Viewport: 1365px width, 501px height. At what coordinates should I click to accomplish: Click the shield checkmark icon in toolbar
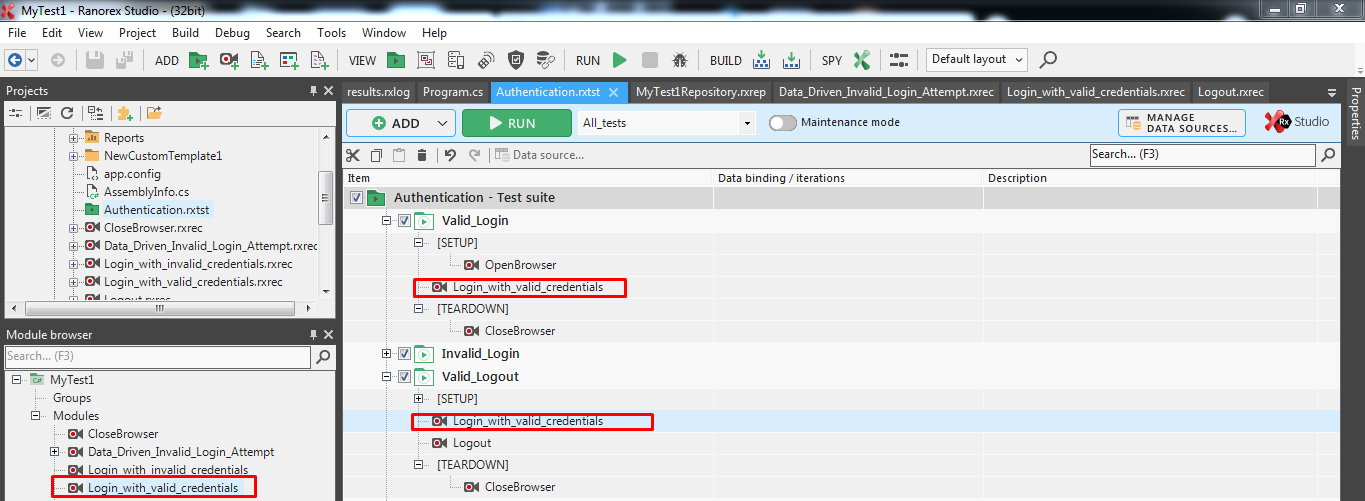(516, 60)
